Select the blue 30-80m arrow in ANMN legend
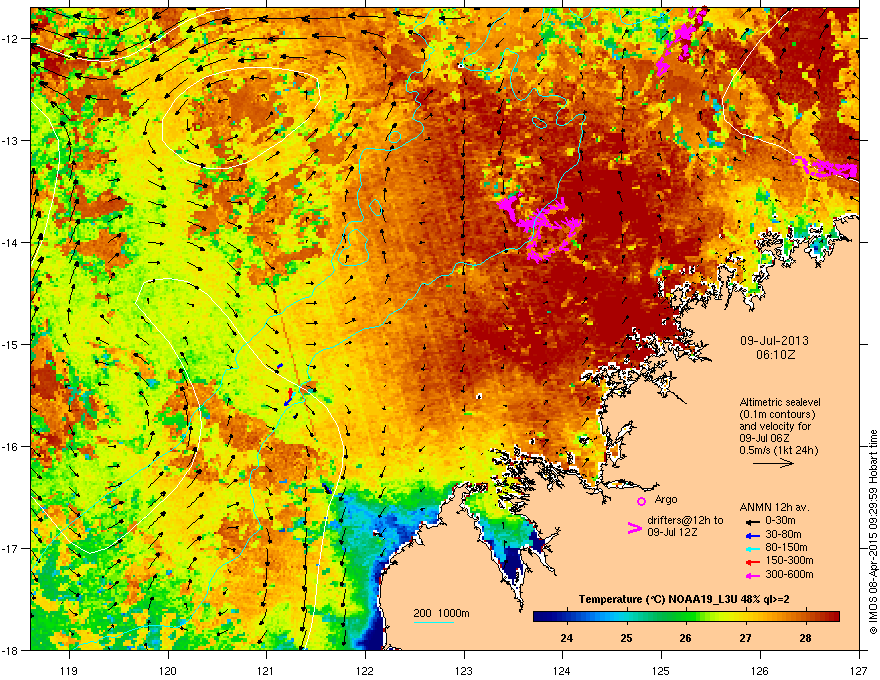The image size is (880, 680). (752, 535)
